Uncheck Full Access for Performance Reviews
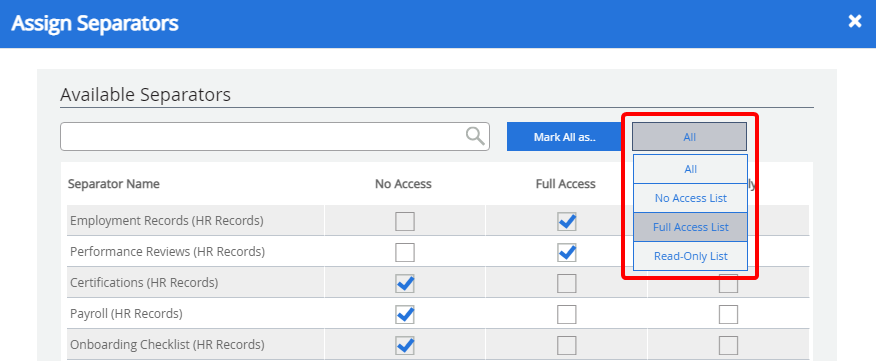876x361 pixels. click(x=566, y=252)
